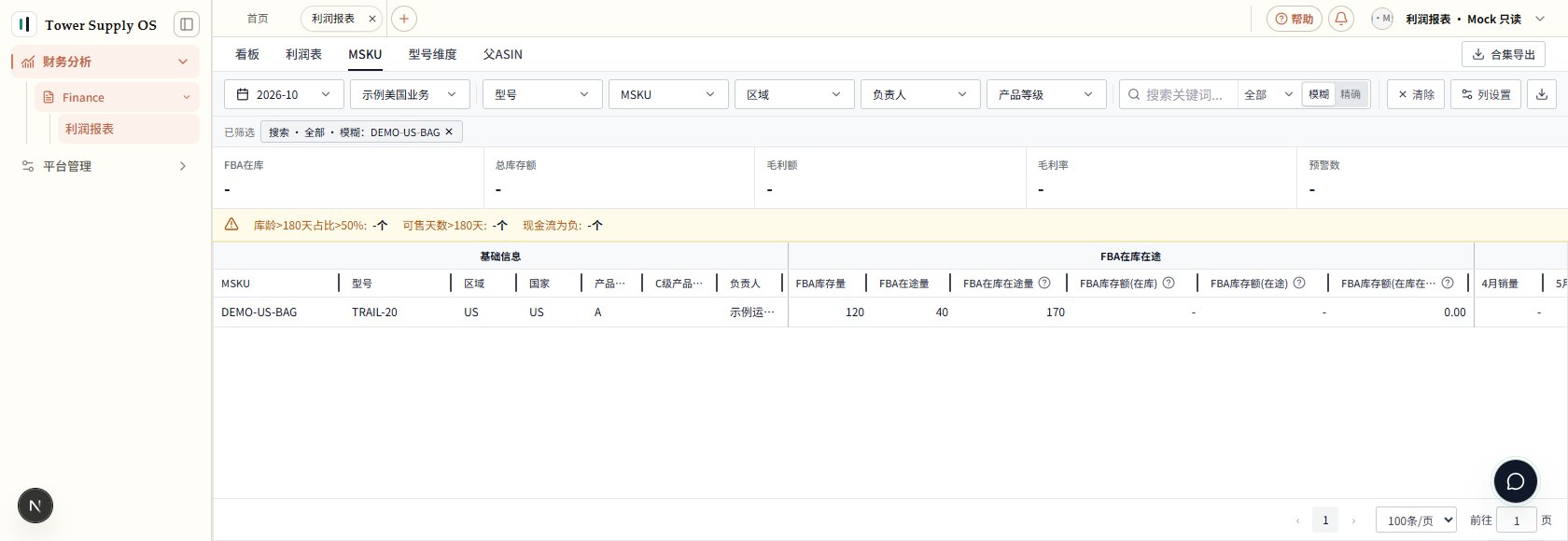
Task: Select 精确 exact search mode
Action: (x=1351, y=94)
